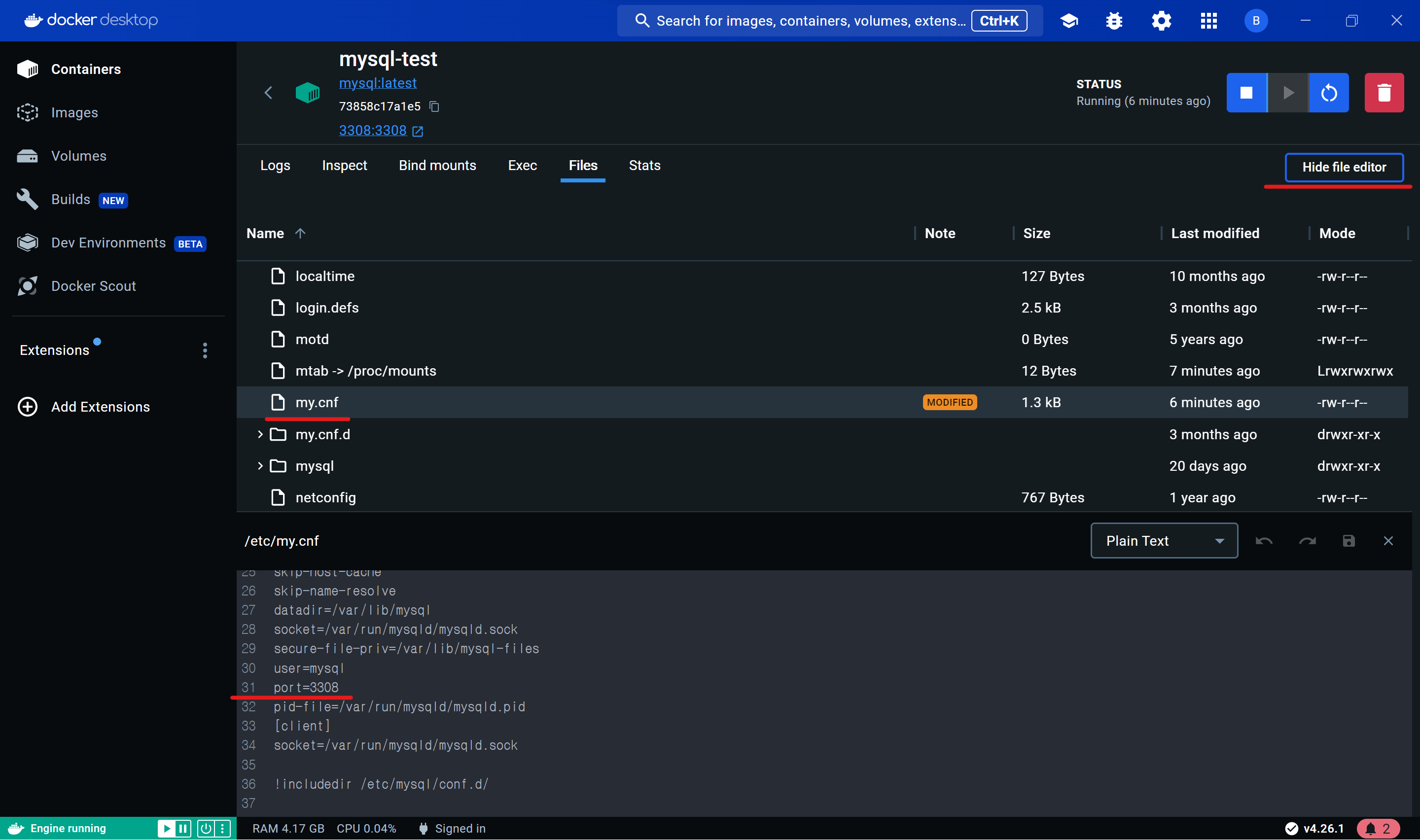Image resolution: width=1420 pixels, height=840 pixels.
Task: Copy the container ID 73858c17a1e5
Action: pos(434,106)
